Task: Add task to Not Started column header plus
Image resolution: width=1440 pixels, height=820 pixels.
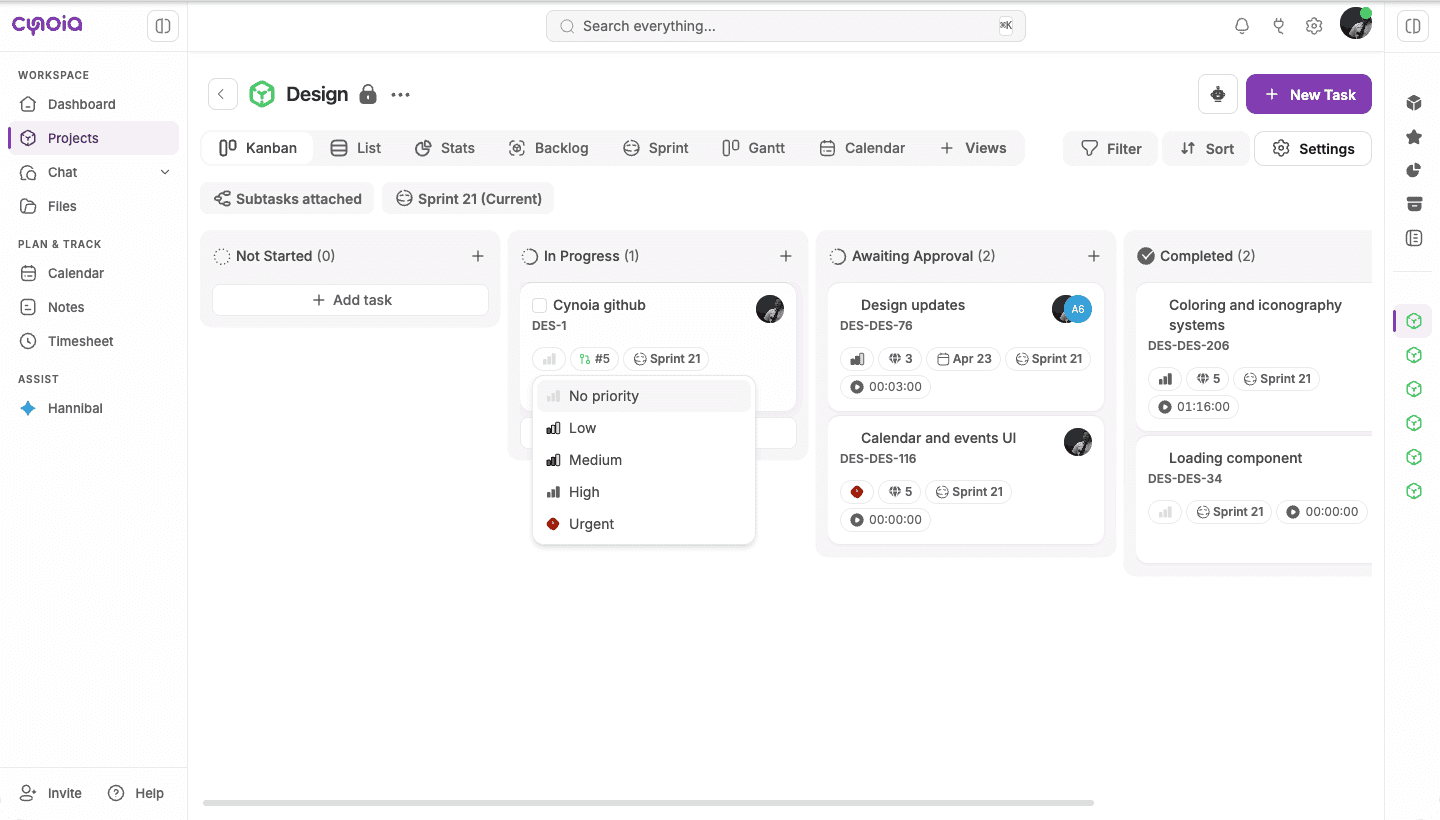Action: click(x=478, y=256)
